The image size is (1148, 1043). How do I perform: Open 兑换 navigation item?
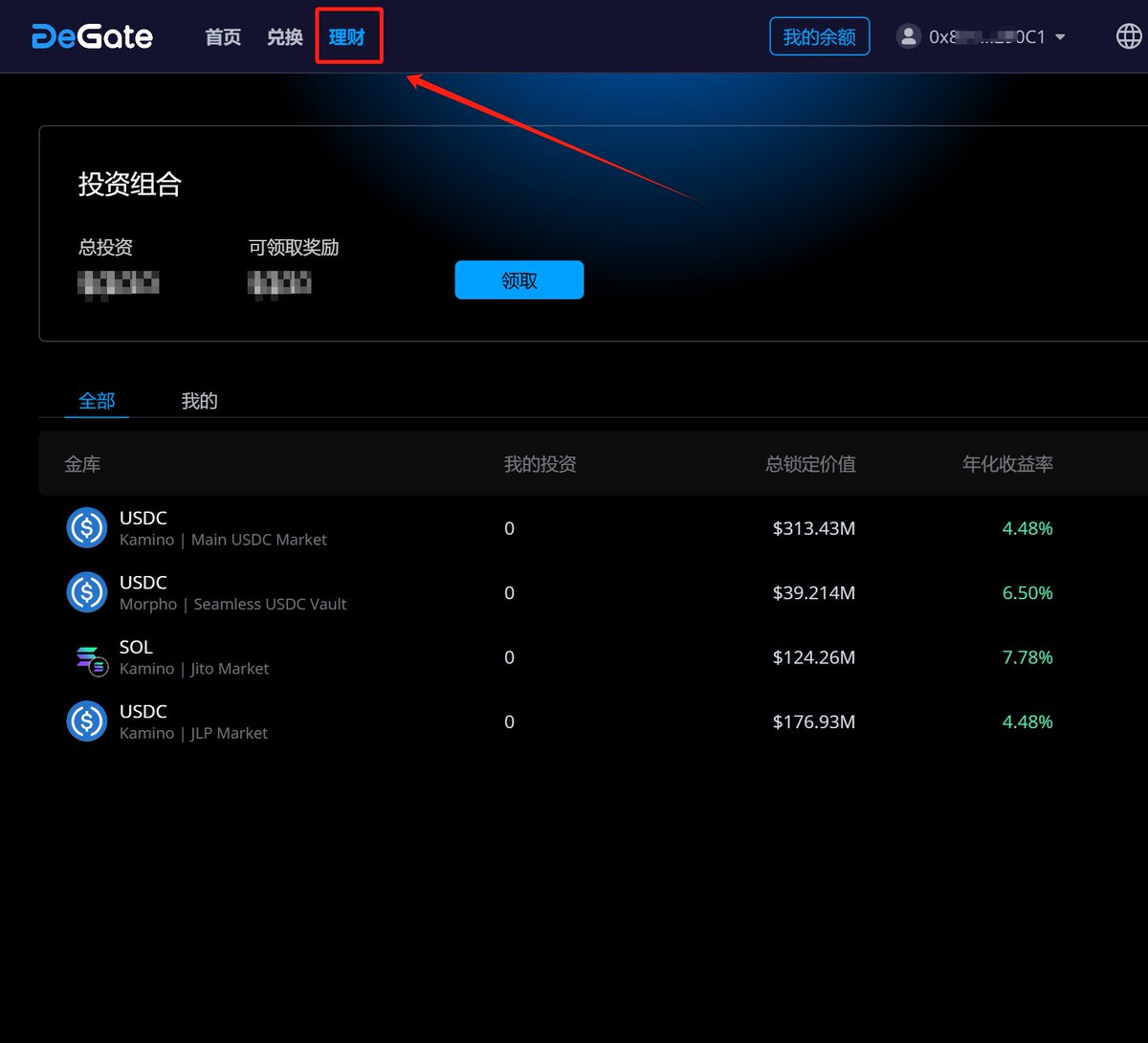(x=285, y=37)
